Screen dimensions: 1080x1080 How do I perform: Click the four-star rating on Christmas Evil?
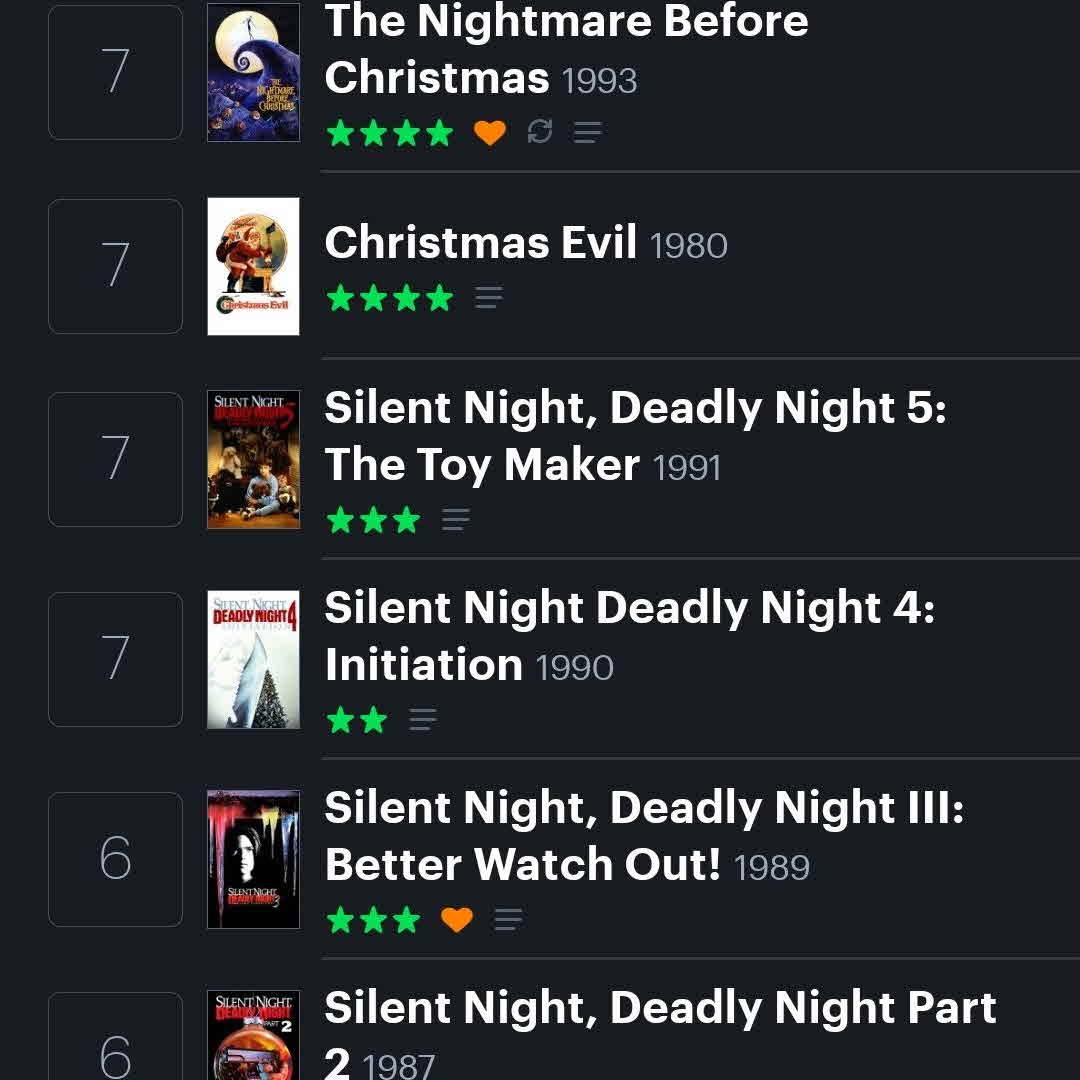click(390, 298)
